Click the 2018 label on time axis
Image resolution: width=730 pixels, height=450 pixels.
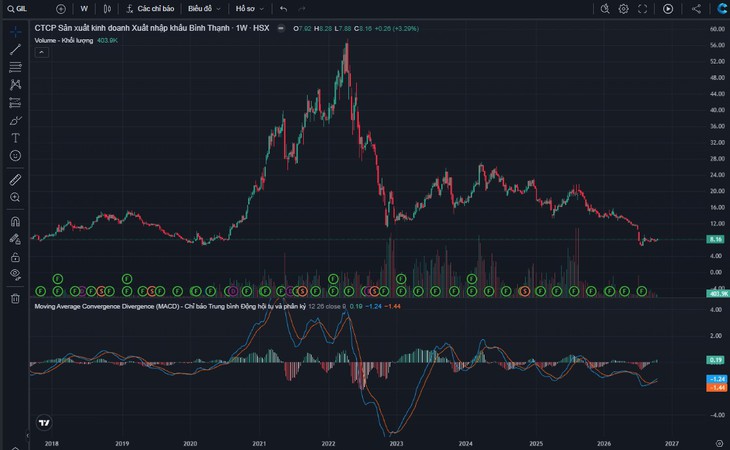point(52,443)
